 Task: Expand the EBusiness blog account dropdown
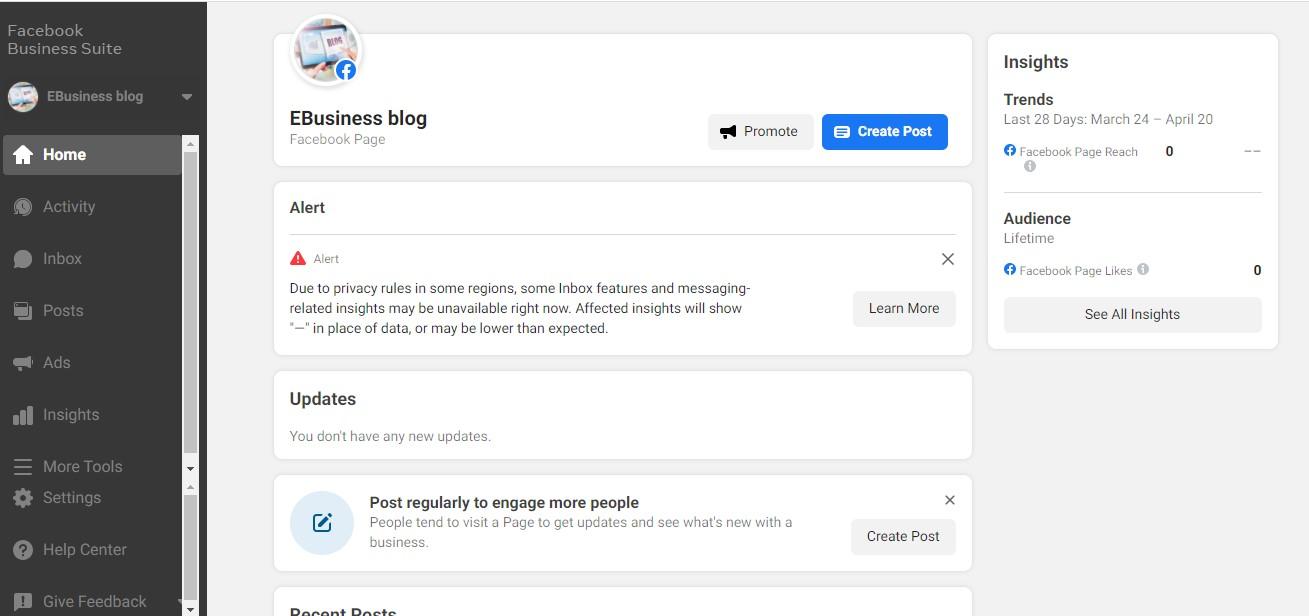pos(186,97)
